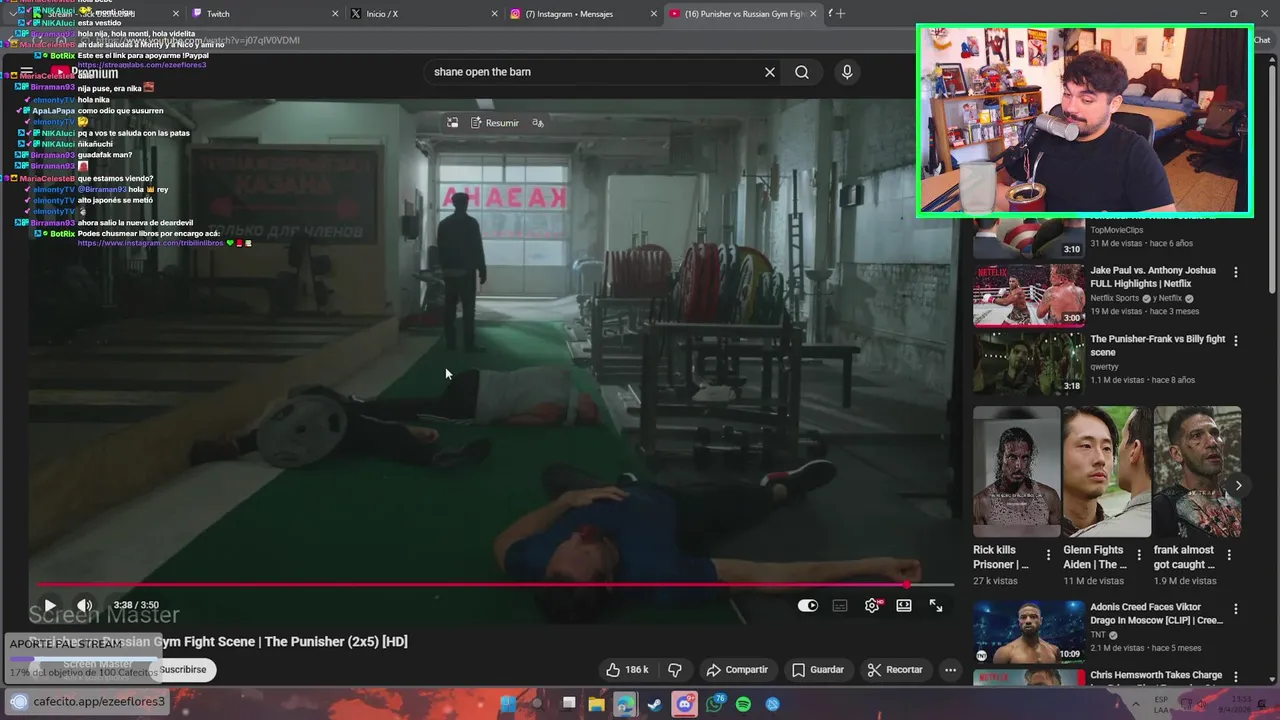The height and width of the screenshot is (720, 1280).
Task: Start voice search with the microphone icon
Action: tap(847, 72)
